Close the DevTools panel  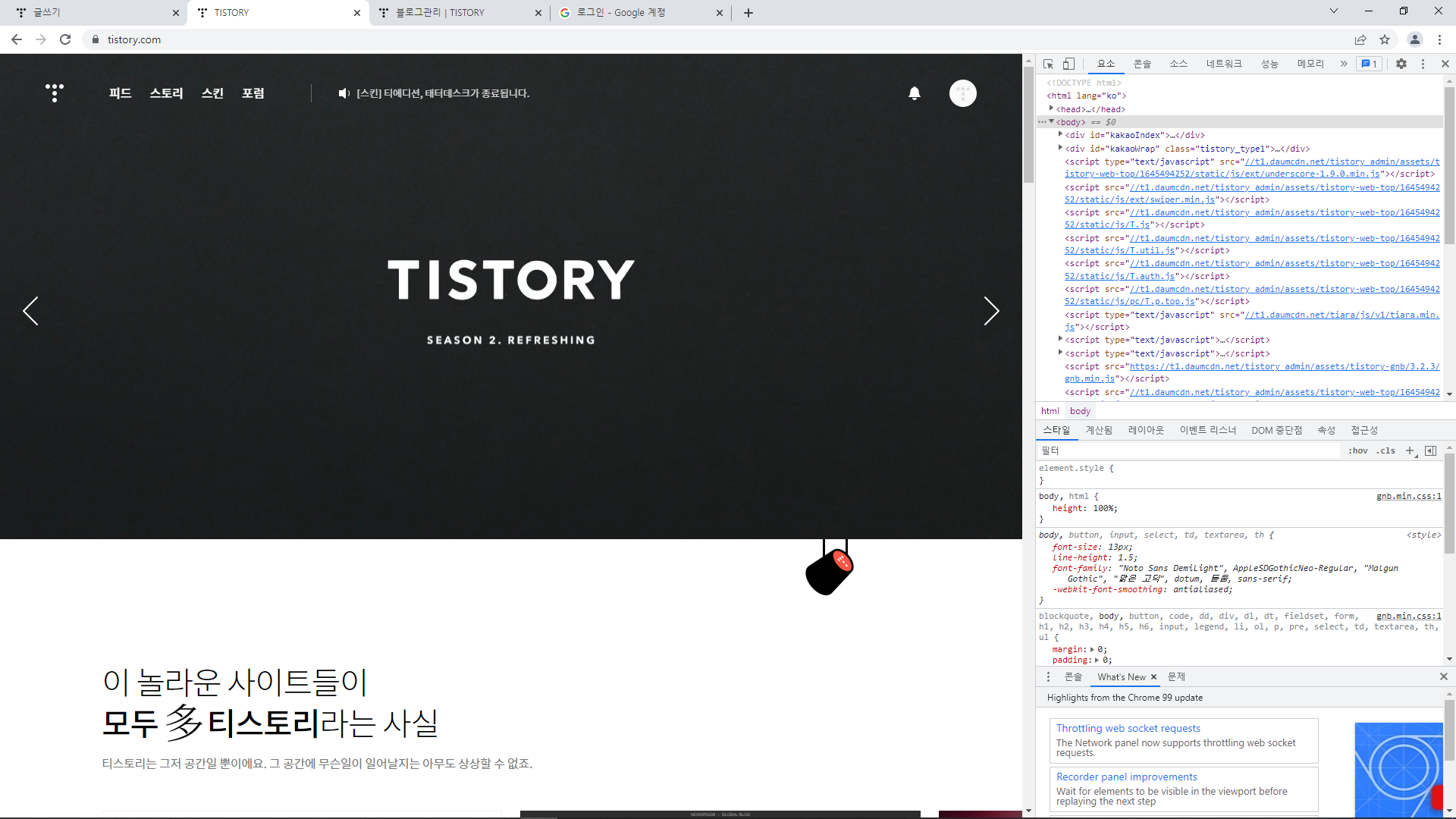[x=1445, y=64]
